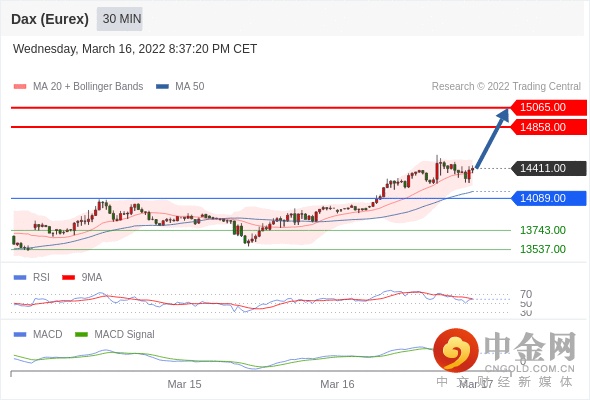590x400 pixels.
Task: Click the date line 'Wednesday, March 16, 2022 8:37:20 PM CET'
Action: pos(135,49)
